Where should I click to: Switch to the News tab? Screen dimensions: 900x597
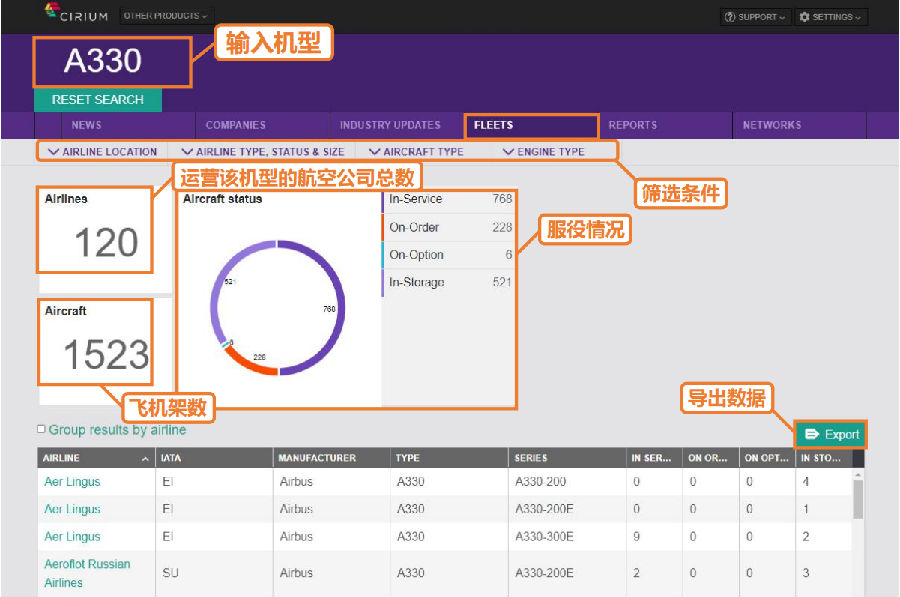coord(86,126)
